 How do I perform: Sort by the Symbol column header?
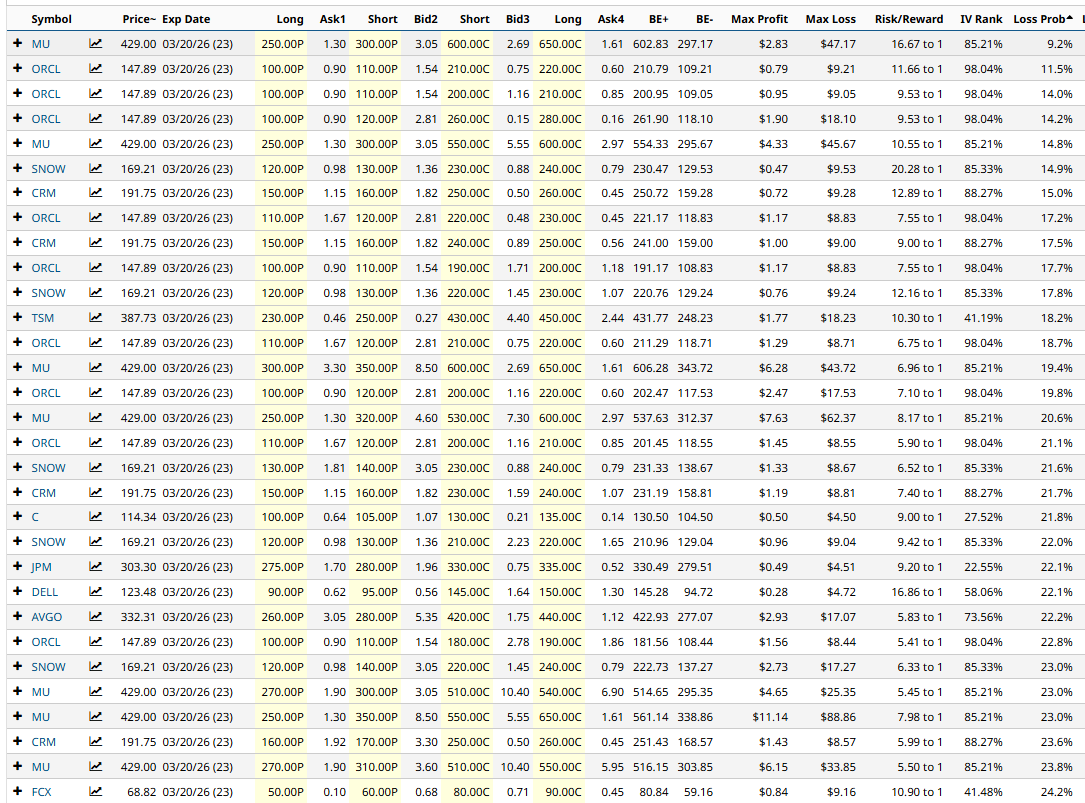coord(51,19)
